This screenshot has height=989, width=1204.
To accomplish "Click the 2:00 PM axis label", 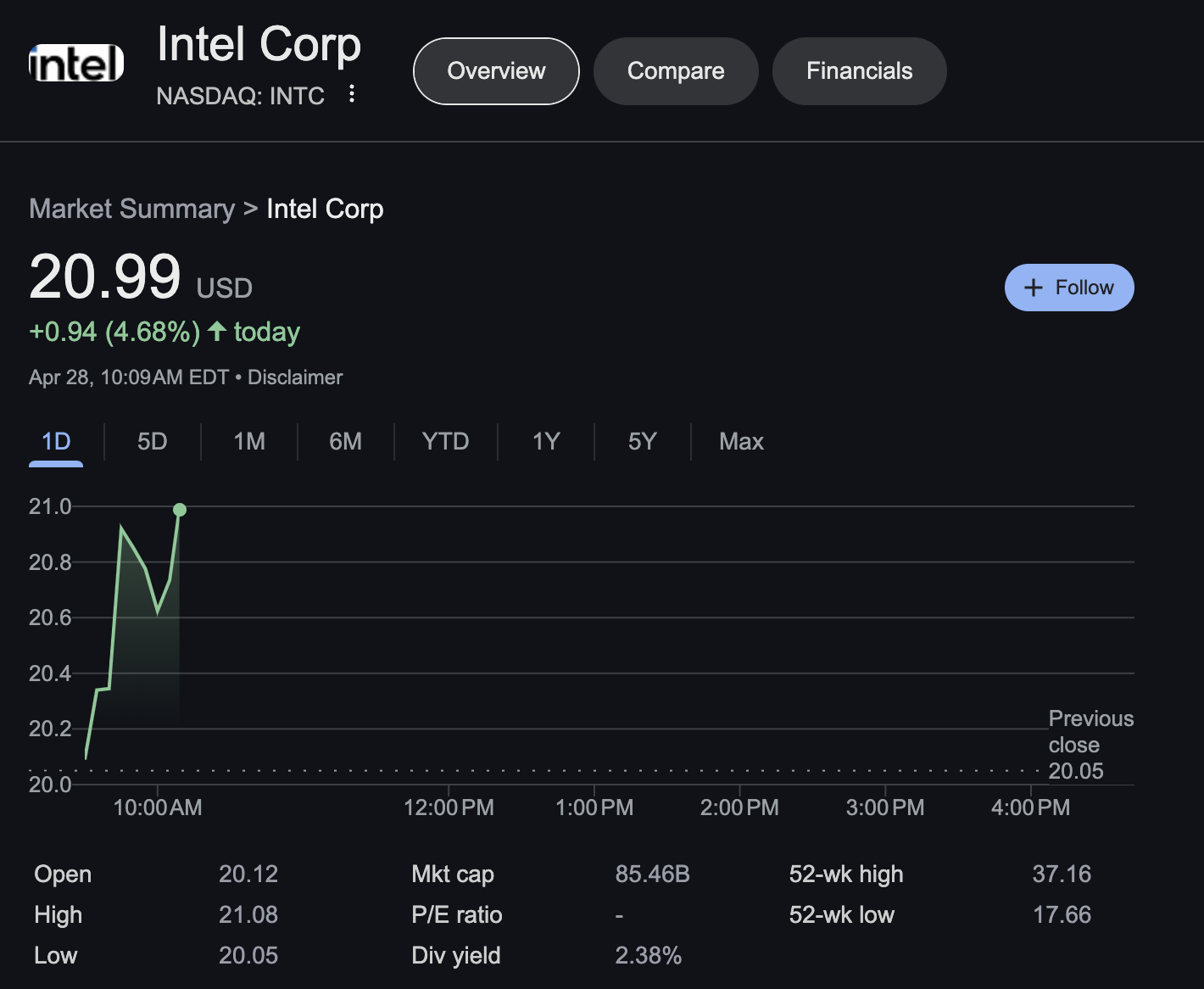I will click(x=739, y=807).
